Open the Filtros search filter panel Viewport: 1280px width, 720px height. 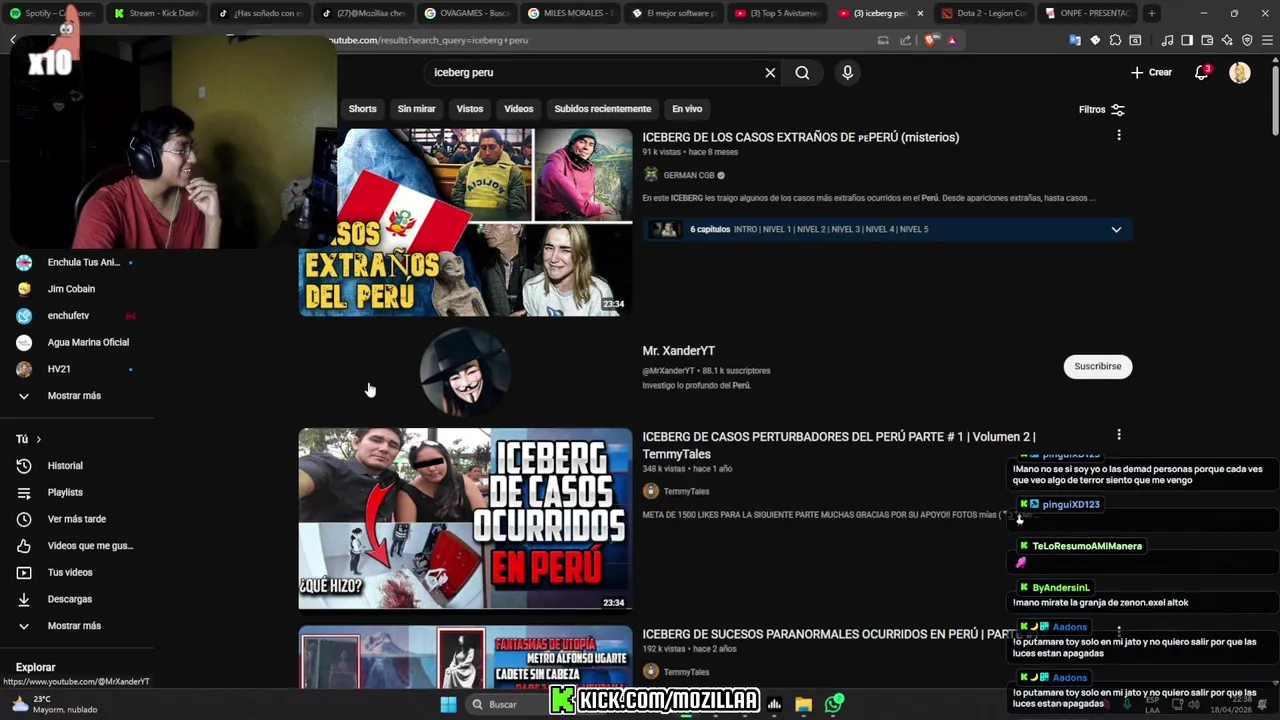click(x=1101, y=110)
